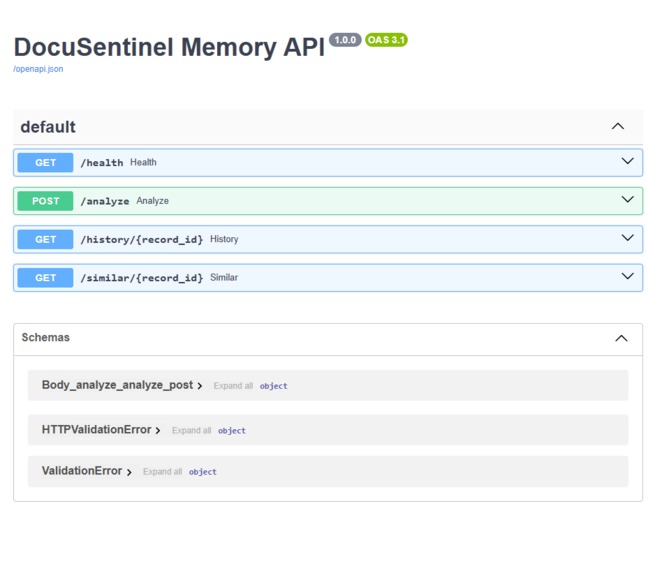Expand the POST /analyze endpoint arrow
648x573 pixels.
coord(627,200)
